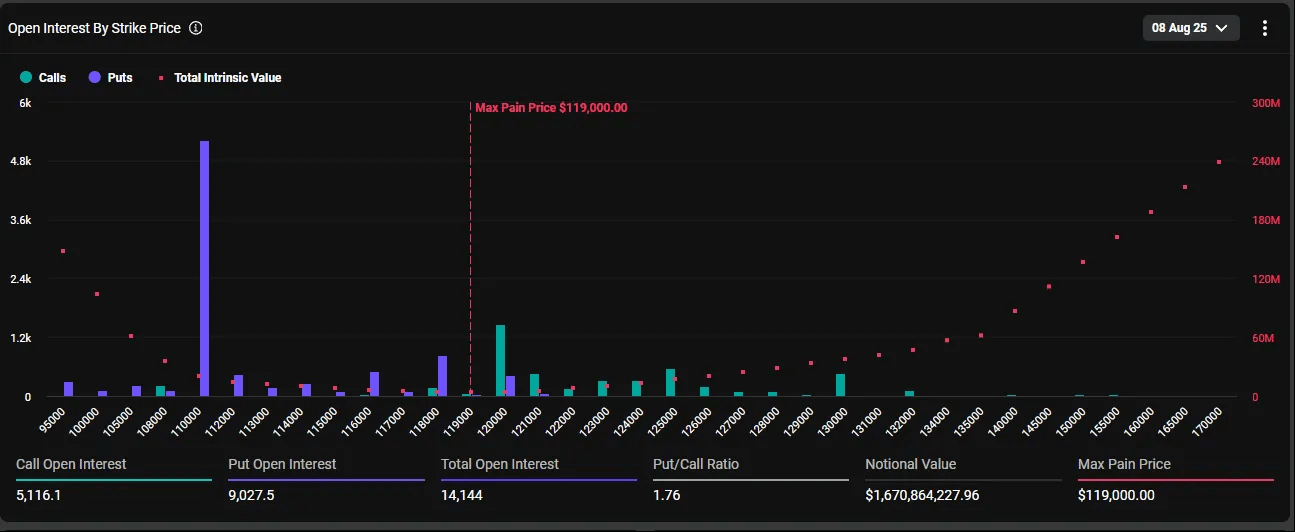Click the 130000 calls bar
The image size is (1295, 532).
click(x=840, y=385)
